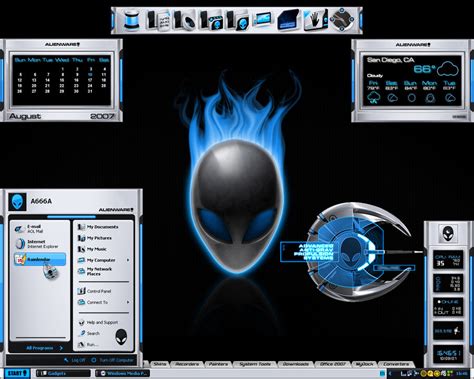
Task: Launch Internet Explorer from the Start menu
Action: tap(39, 244)
